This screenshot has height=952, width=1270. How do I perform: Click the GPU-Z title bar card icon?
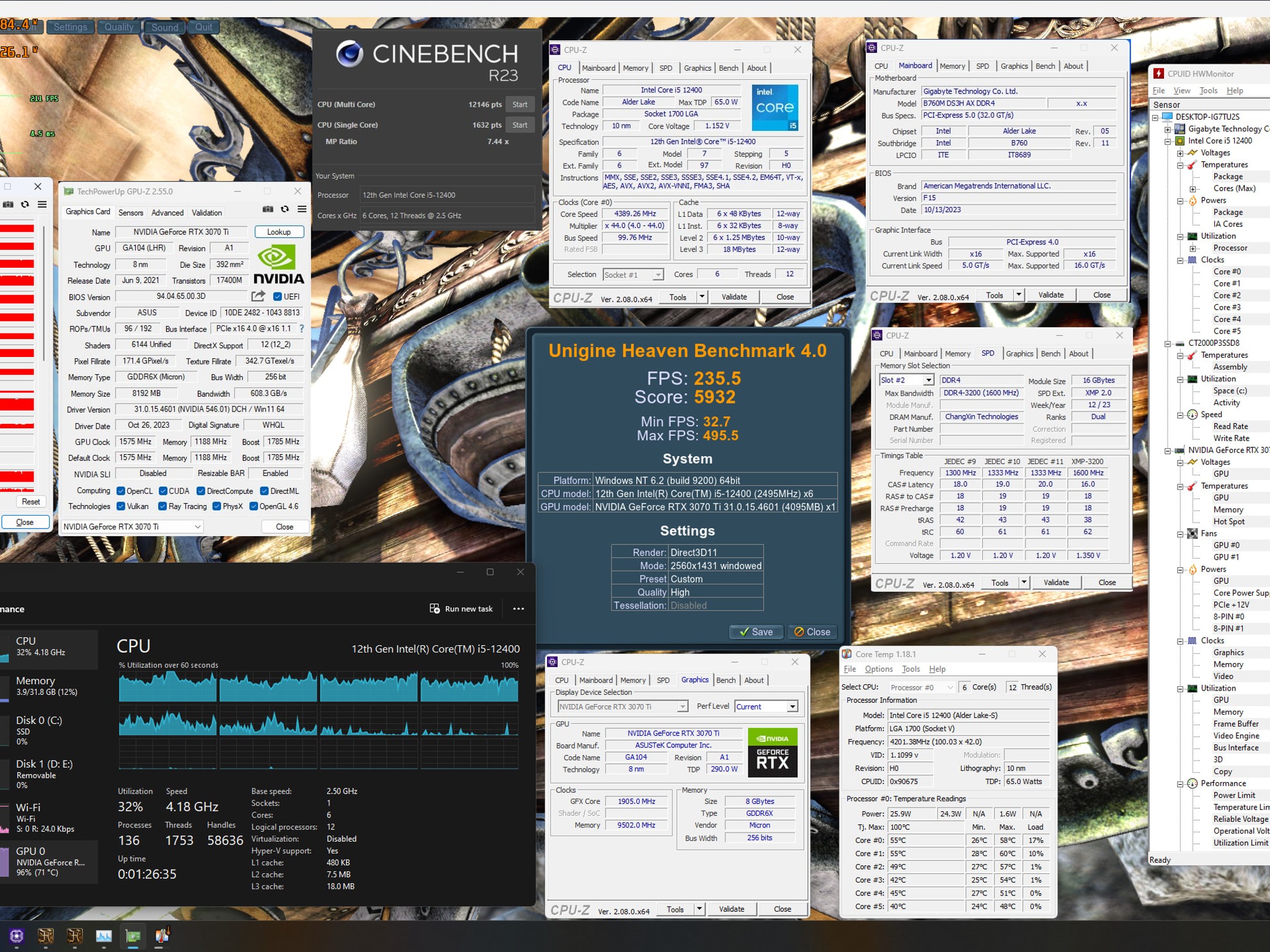pos(69,192)
